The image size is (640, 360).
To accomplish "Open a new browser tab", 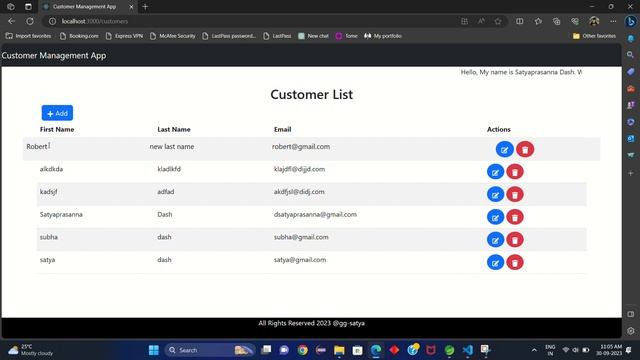I will tap(145, 7).
